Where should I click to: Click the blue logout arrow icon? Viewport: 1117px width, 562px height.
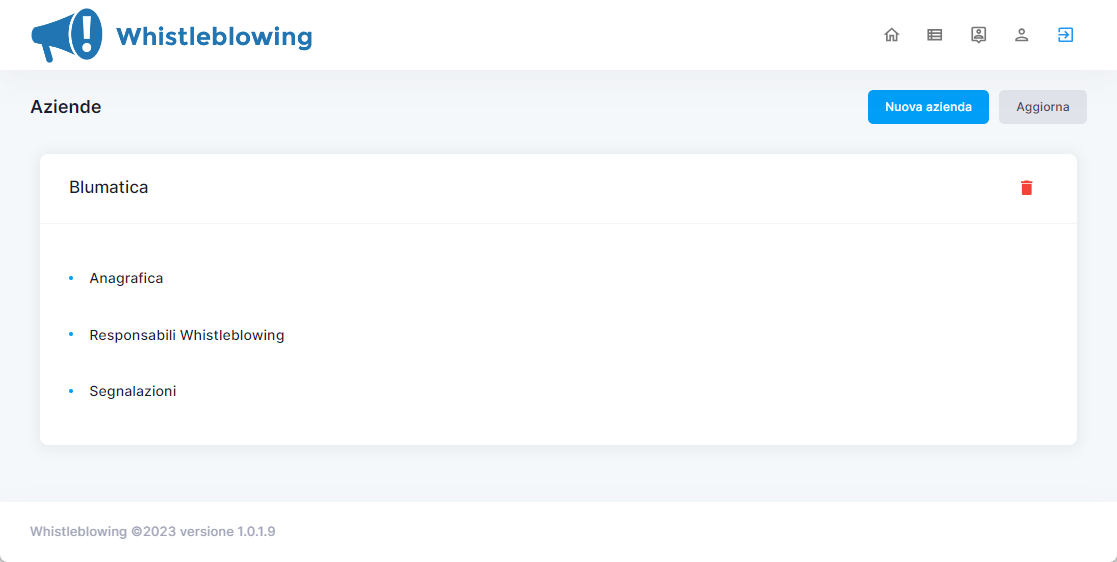tap(1065, 35)
